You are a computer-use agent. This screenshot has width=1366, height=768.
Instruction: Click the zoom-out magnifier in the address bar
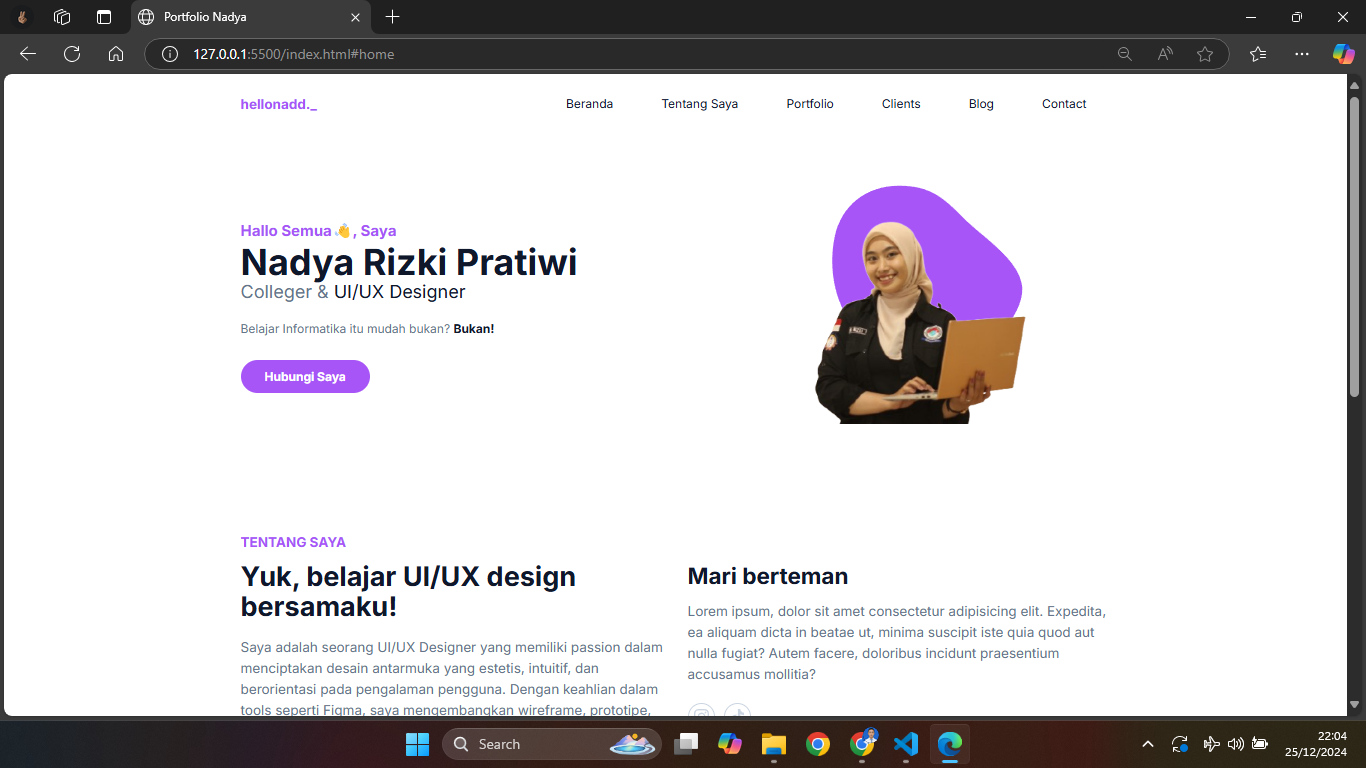pos(1125,54)
